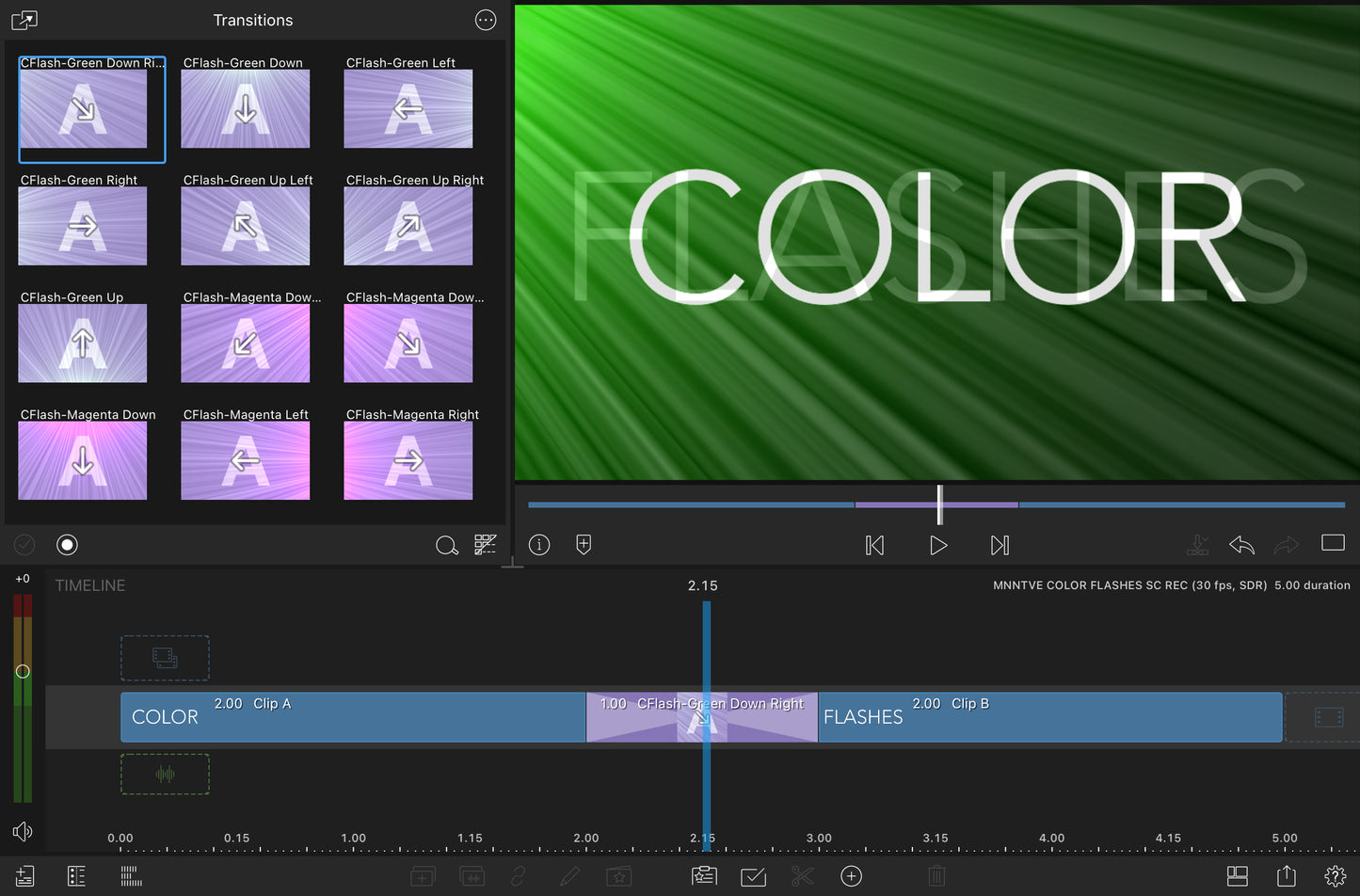Open the library sort and display options

click(x=485, y=545)
